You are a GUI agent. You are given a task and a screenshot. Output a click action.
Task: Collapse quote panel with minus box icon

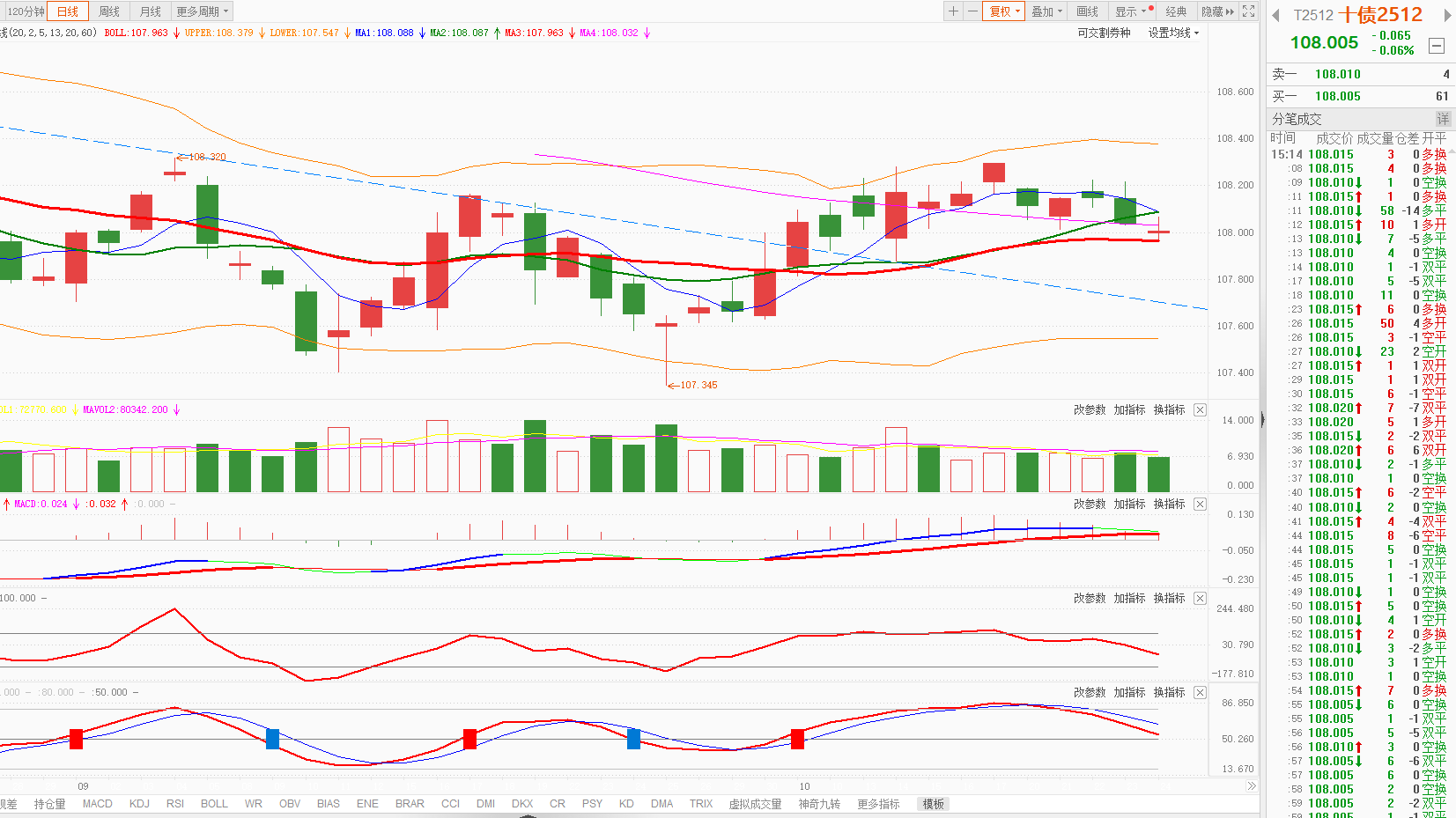click(x=1437, y=46)
